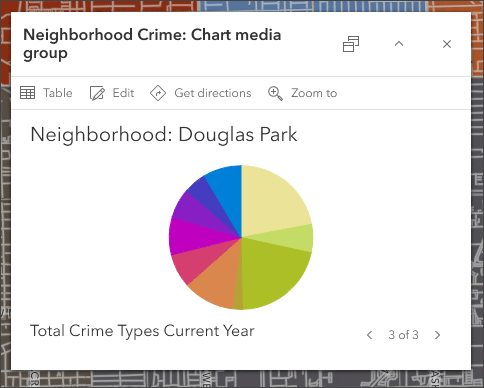This screenshot has width=484, height=388.
Task: Select the violet purple pie slice
Action: tap(195, 213)
